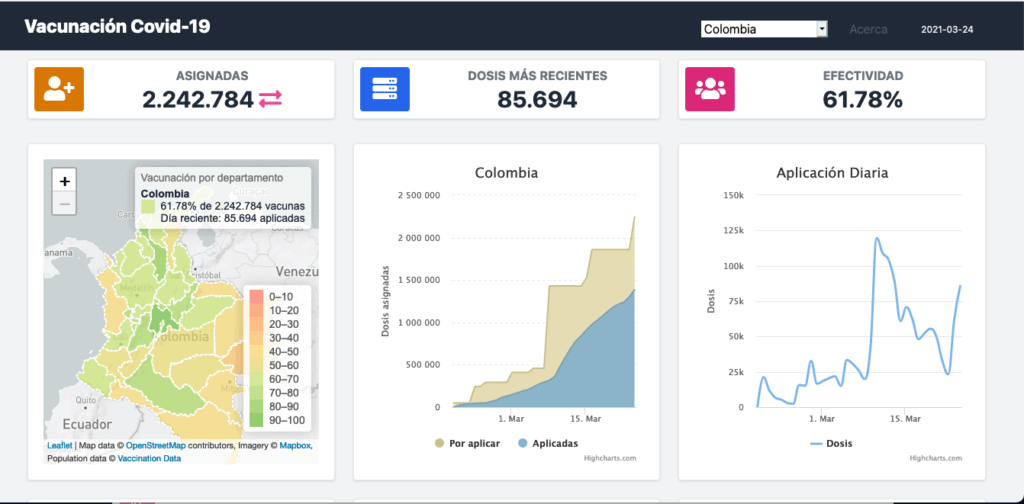Zoom out the map with minus button
Viewport: 1024px width, 504px height.
tap(64, 204)
